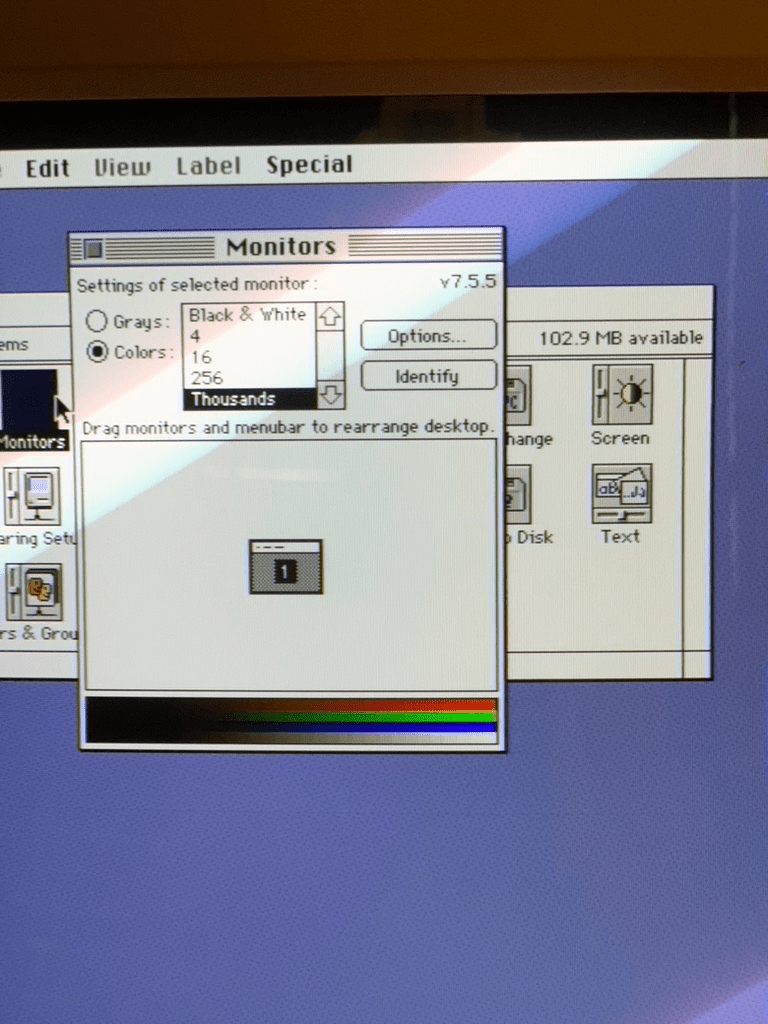Click the Disk icon behind Monitors window

coord(519,494)
